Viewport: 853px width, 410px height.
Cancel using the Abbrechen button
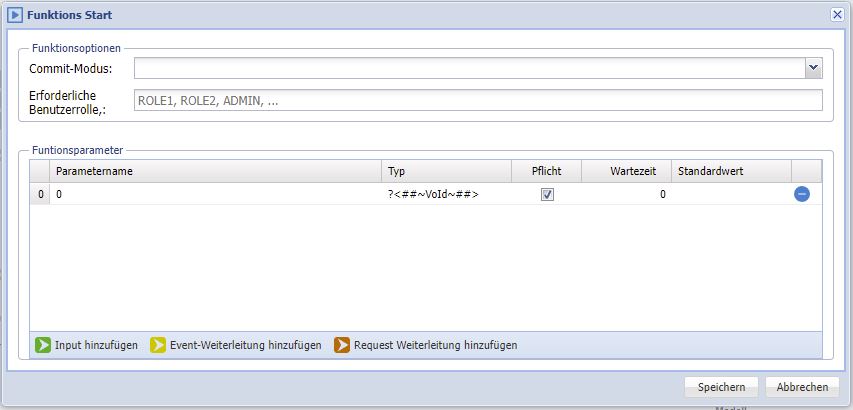coord(802,387)
